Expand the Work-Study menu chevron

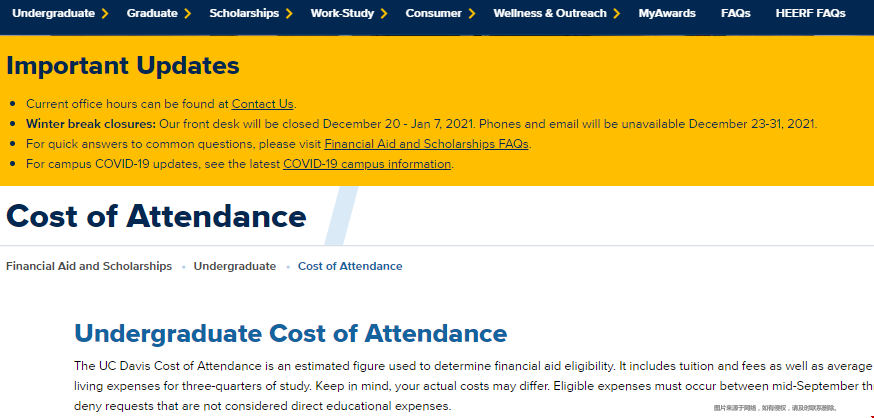[384, 13]
